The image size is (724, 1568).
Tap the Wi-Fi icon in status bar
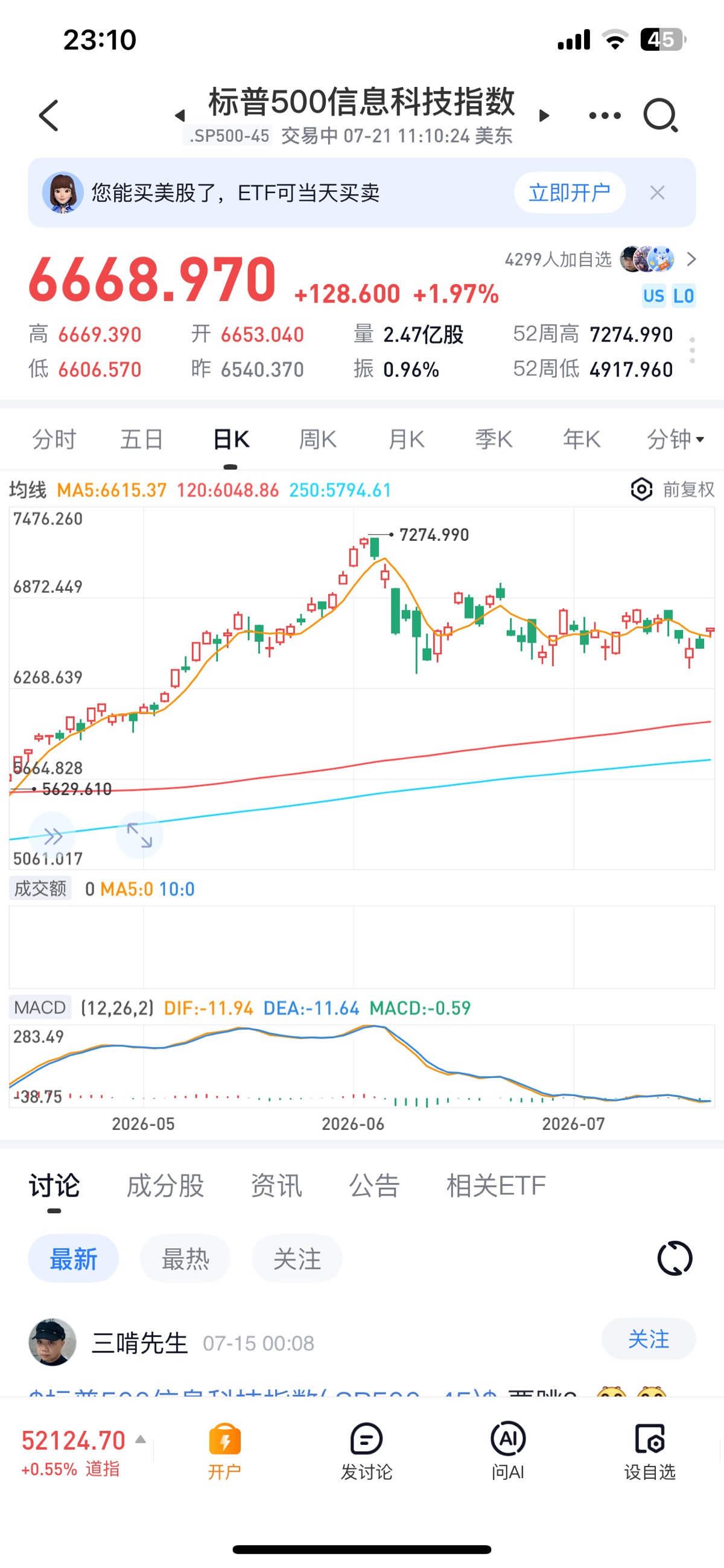click(615, 40)
